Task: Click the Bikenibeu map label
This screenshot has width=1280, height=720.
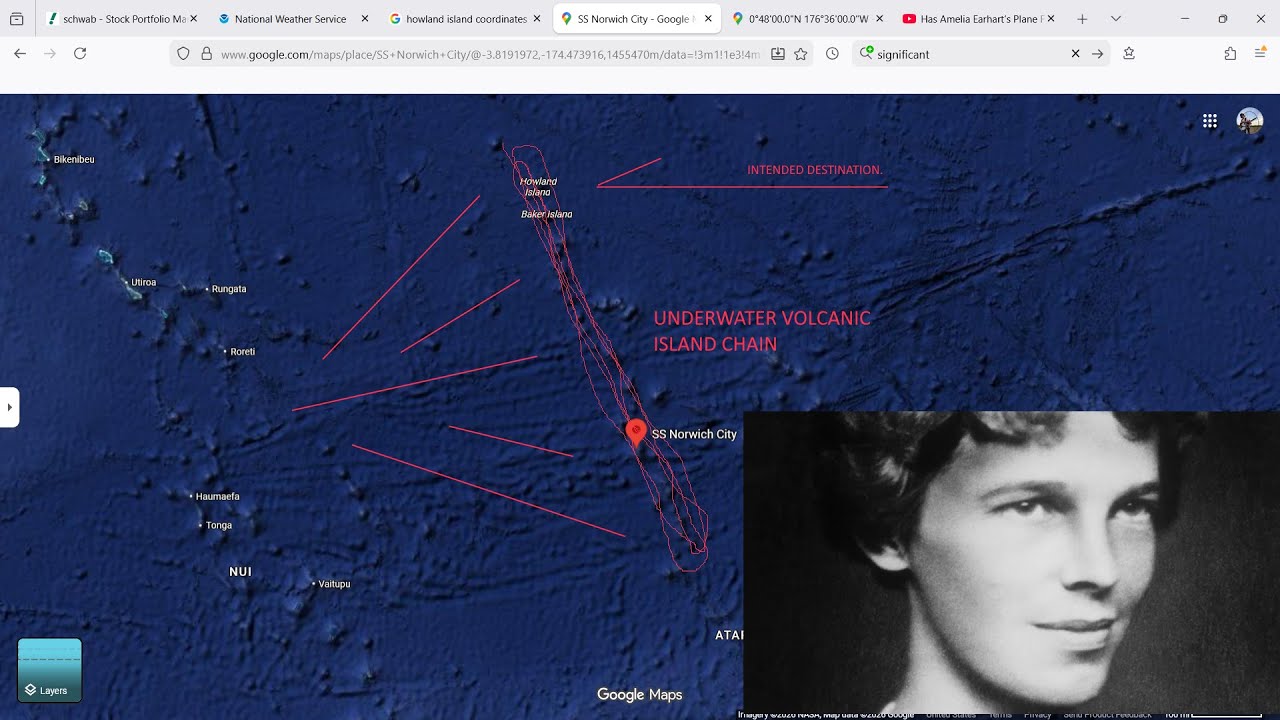Action: coord(74,160)
